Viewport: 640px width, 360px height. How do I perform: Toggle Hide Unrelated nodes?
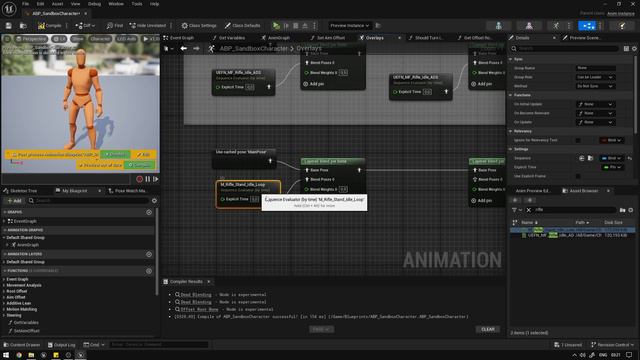[x=148, y=25]
